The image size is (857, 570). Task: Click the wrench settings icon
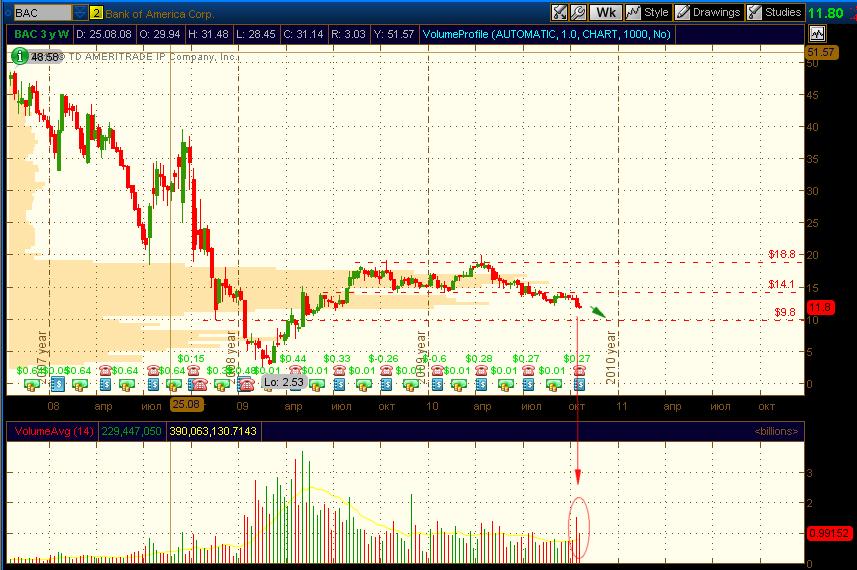pos(579,13)
